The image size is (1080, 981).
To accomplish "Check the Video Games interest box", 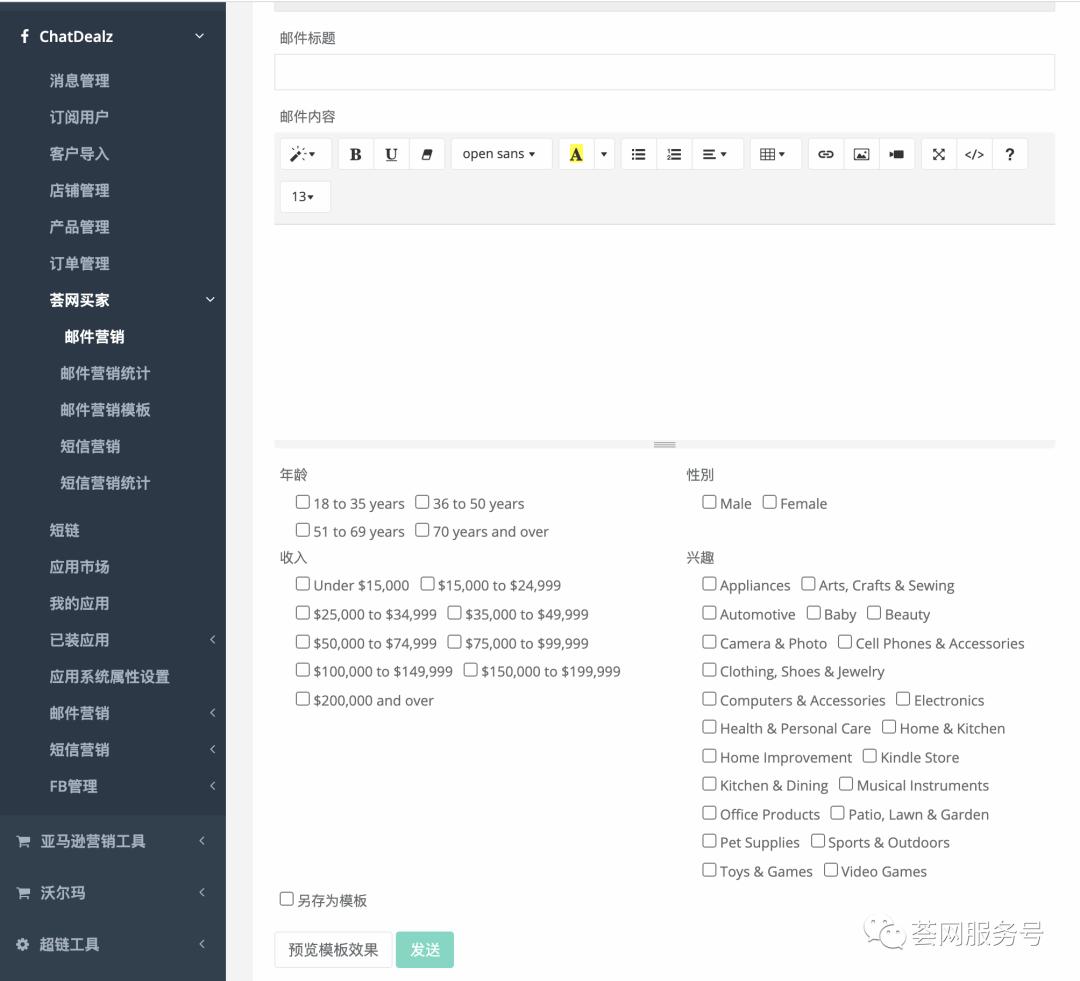I will 831,870.
